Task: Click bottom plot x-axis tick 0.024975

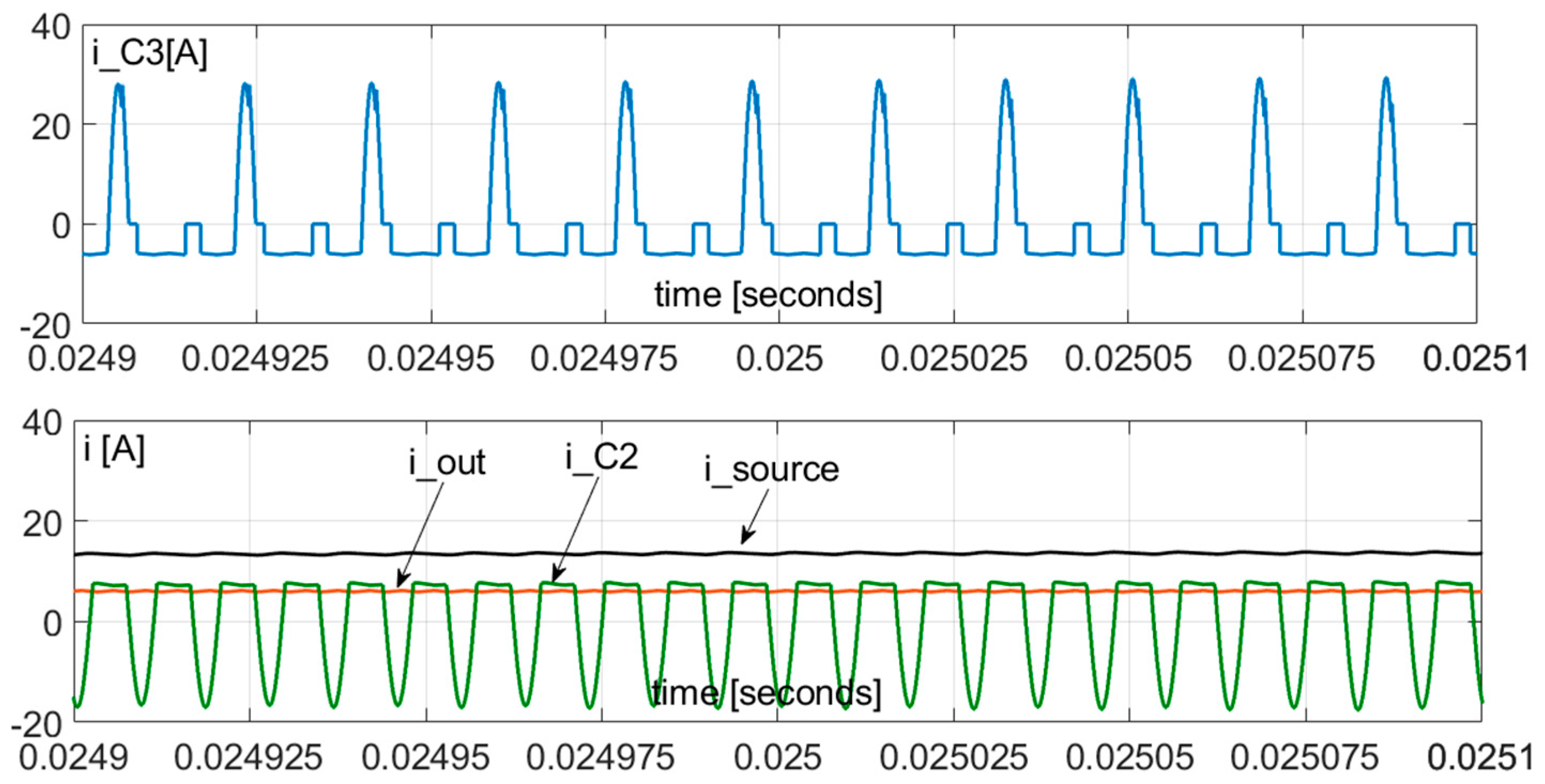Action: (x=600, y=757)
